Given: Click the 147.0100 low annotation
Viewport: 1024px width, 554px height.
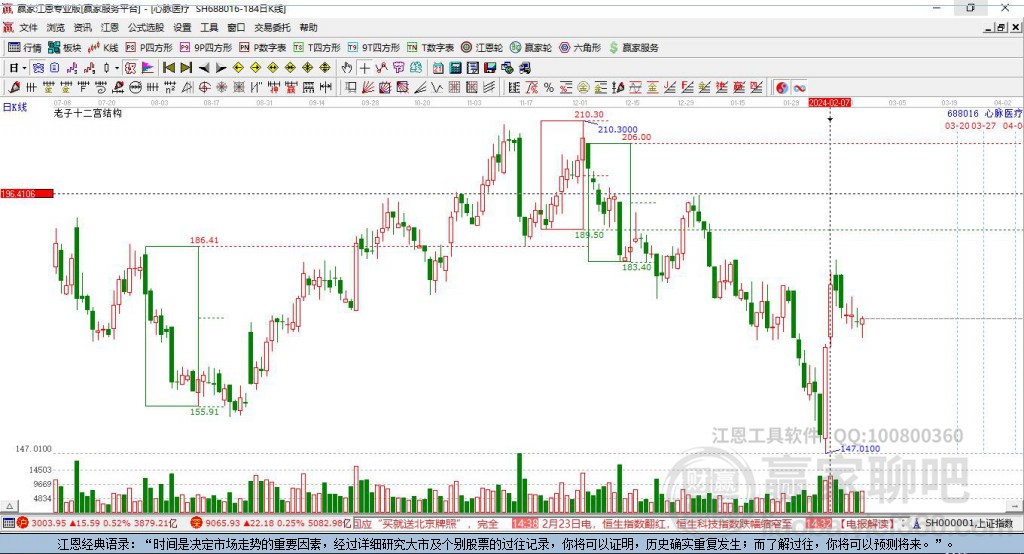Looking at the screenshot, I should (x=860, y=449).
